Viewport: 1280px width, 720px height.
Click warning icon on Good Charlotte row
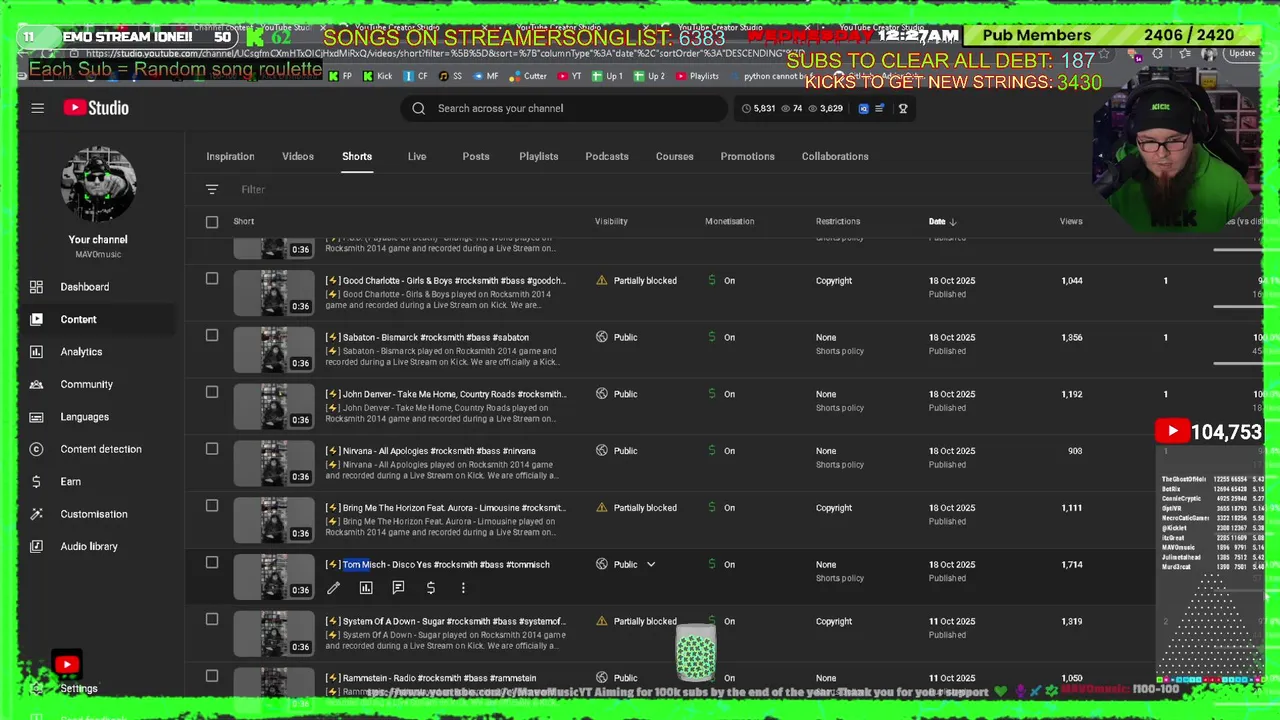[x=602, y=281]
